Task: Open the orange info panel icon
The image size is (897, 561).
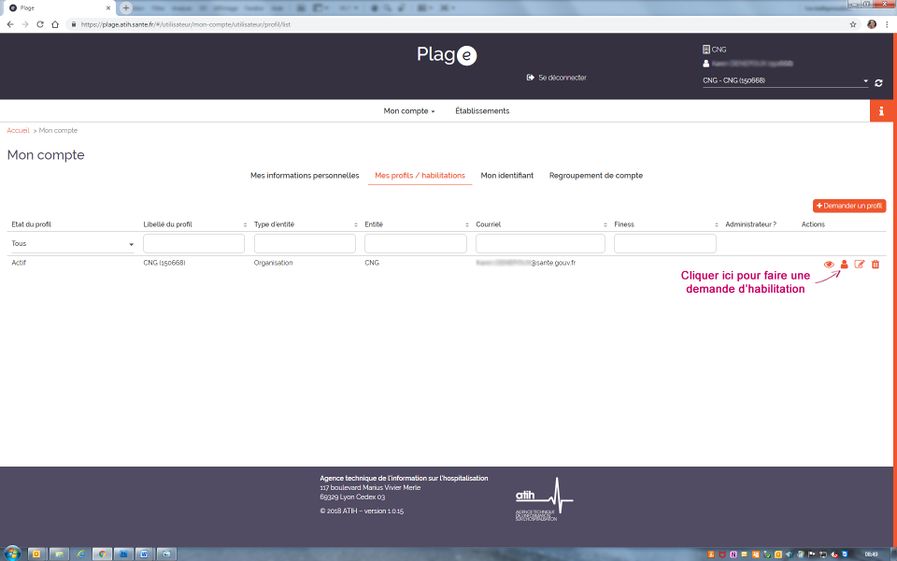Action: 882,111
